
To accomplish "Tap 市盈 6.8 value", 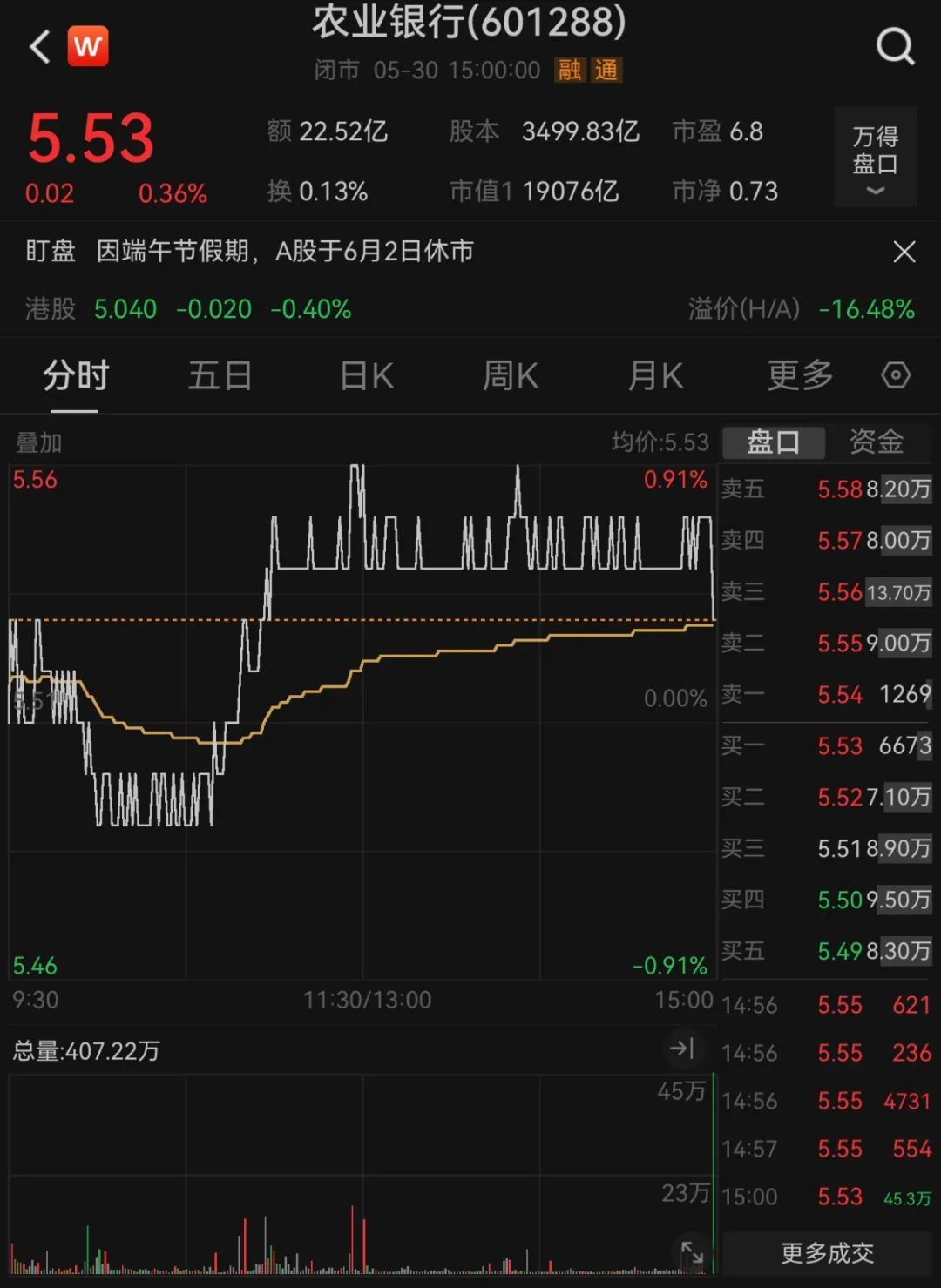I will [718, 131].
